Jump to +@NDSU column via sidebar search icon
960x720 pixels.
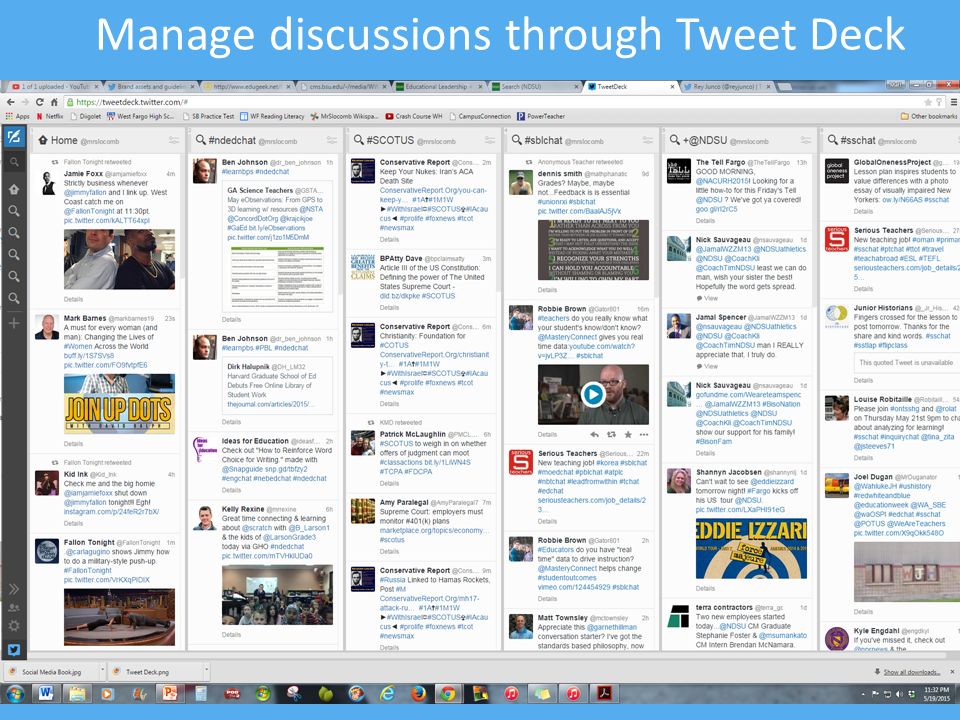pos(13,277)
